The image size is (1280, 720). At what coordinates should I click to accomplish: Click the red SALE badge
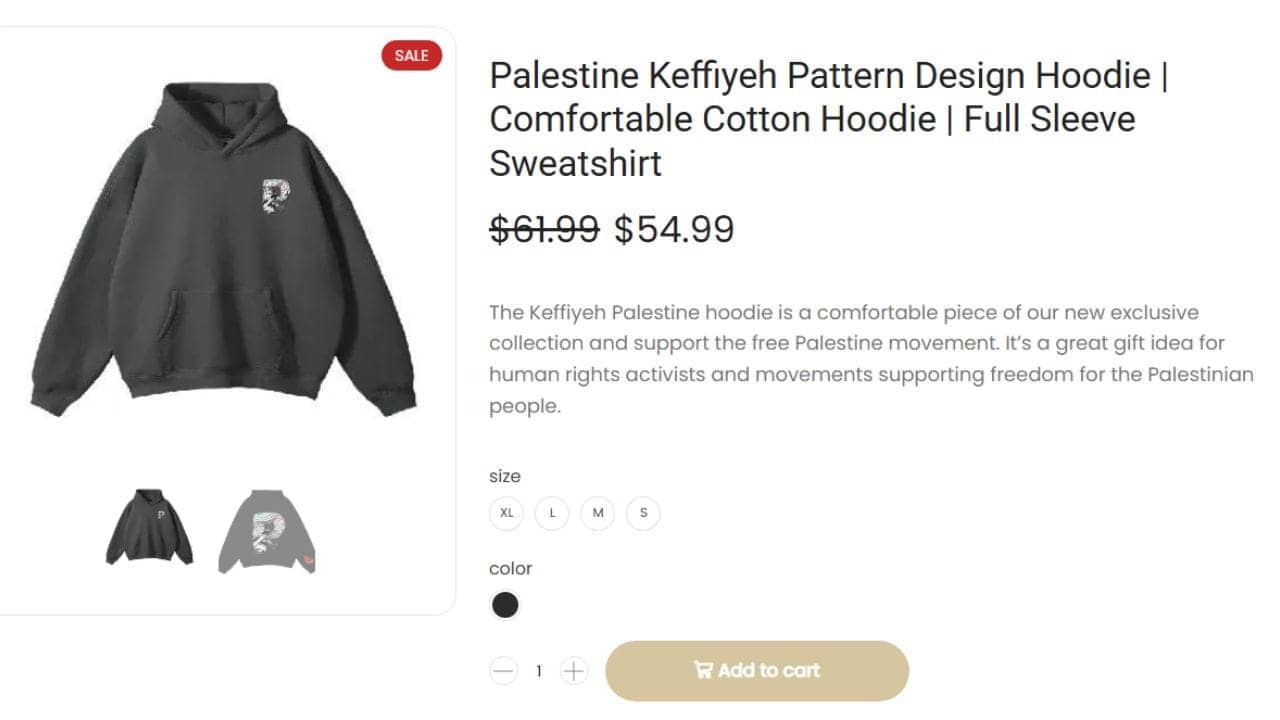coord(411,56)
